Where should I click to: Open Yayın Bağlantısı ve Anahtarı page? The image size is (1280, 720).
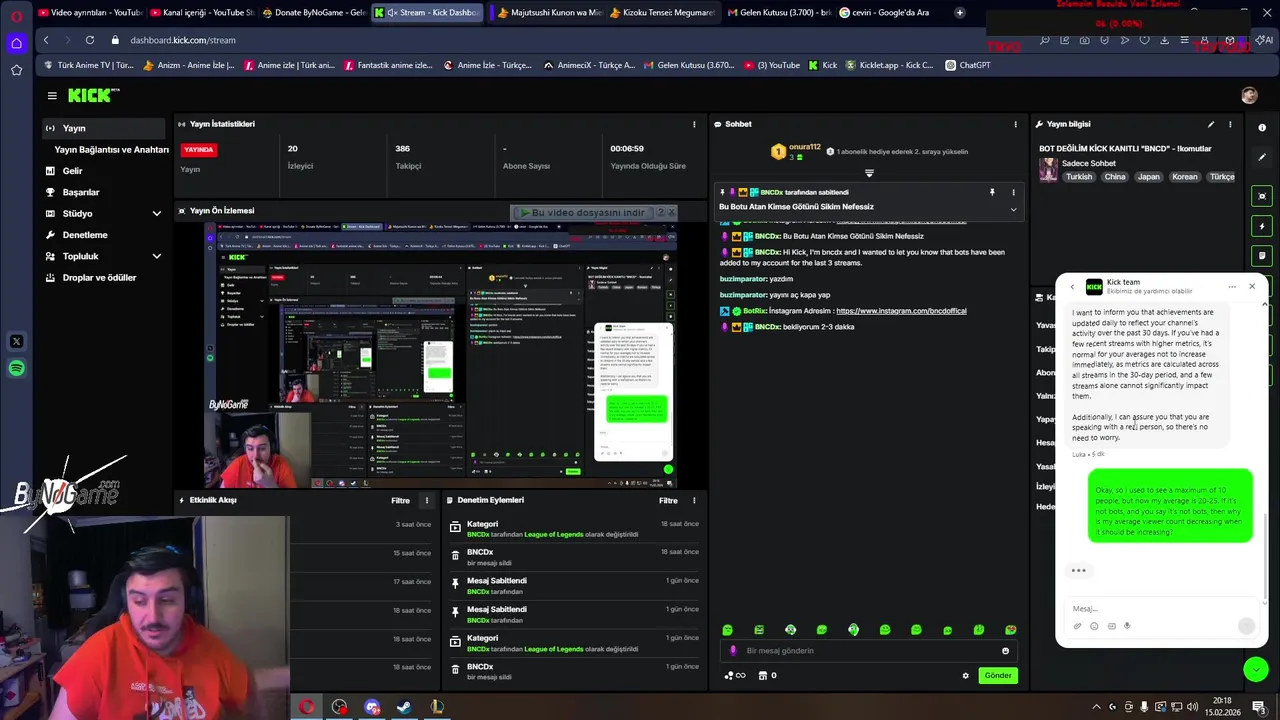[111, 150]
